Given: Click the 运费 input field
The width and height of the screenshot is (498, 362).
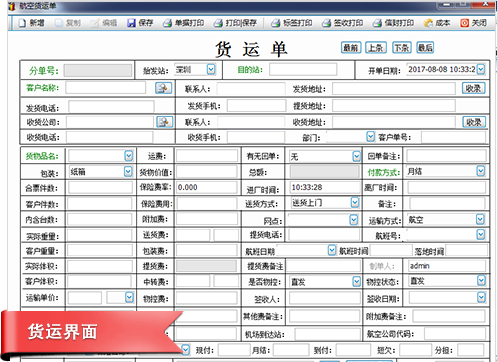Looking at the screenshot, I should 207,156.
